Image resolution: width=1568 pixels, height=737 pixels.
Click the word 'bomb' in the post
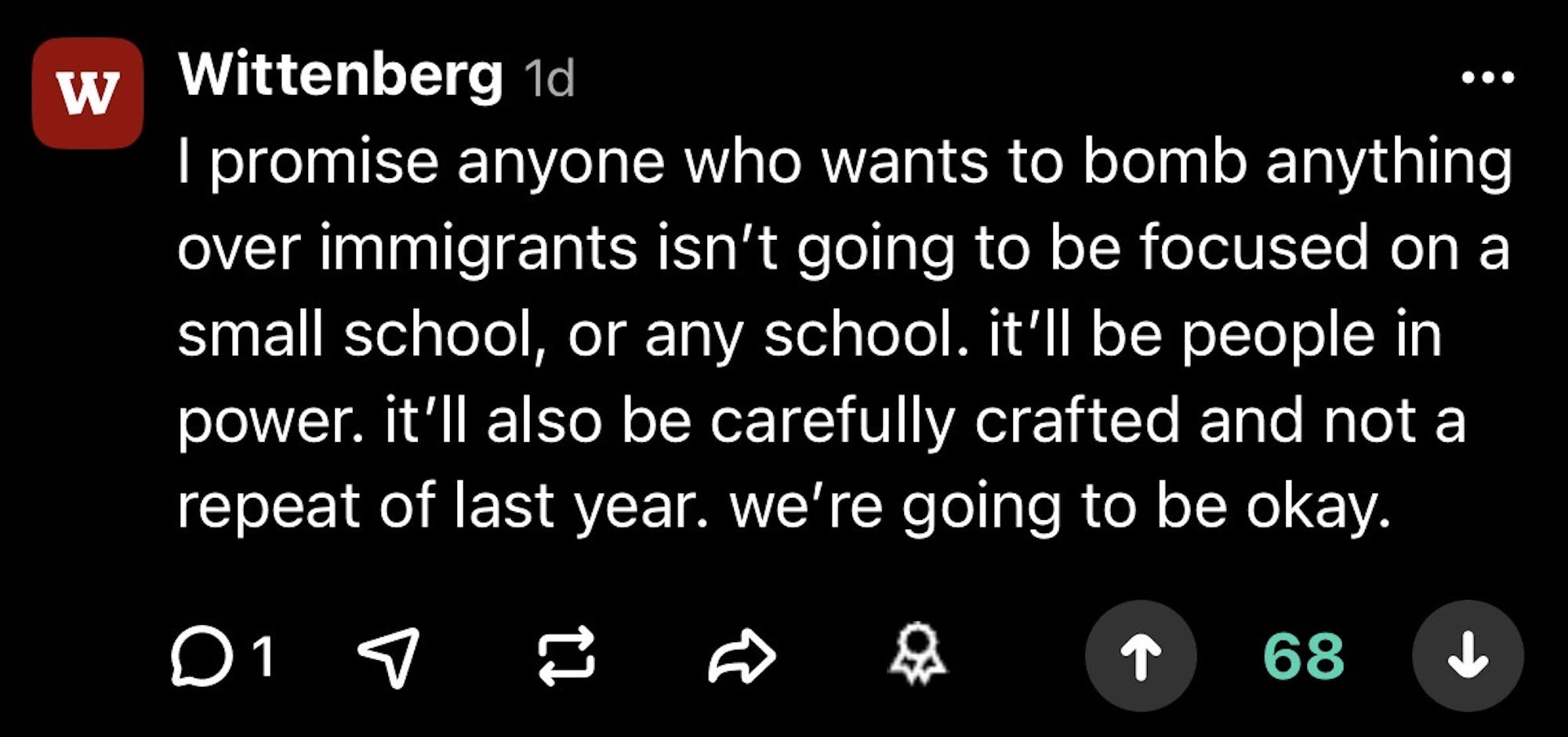[x=1164, y=162]
